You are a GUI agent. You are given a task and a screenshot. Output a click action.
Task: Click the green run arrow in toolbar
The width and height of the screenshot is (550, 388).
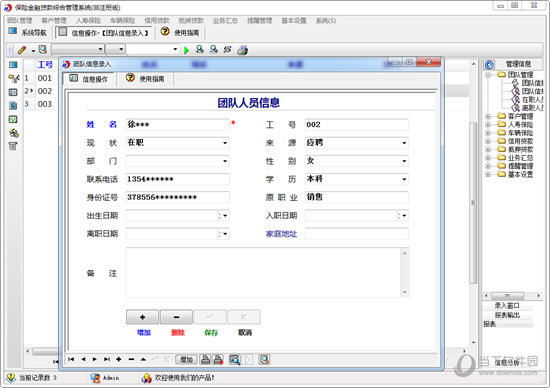pos(186,50)
